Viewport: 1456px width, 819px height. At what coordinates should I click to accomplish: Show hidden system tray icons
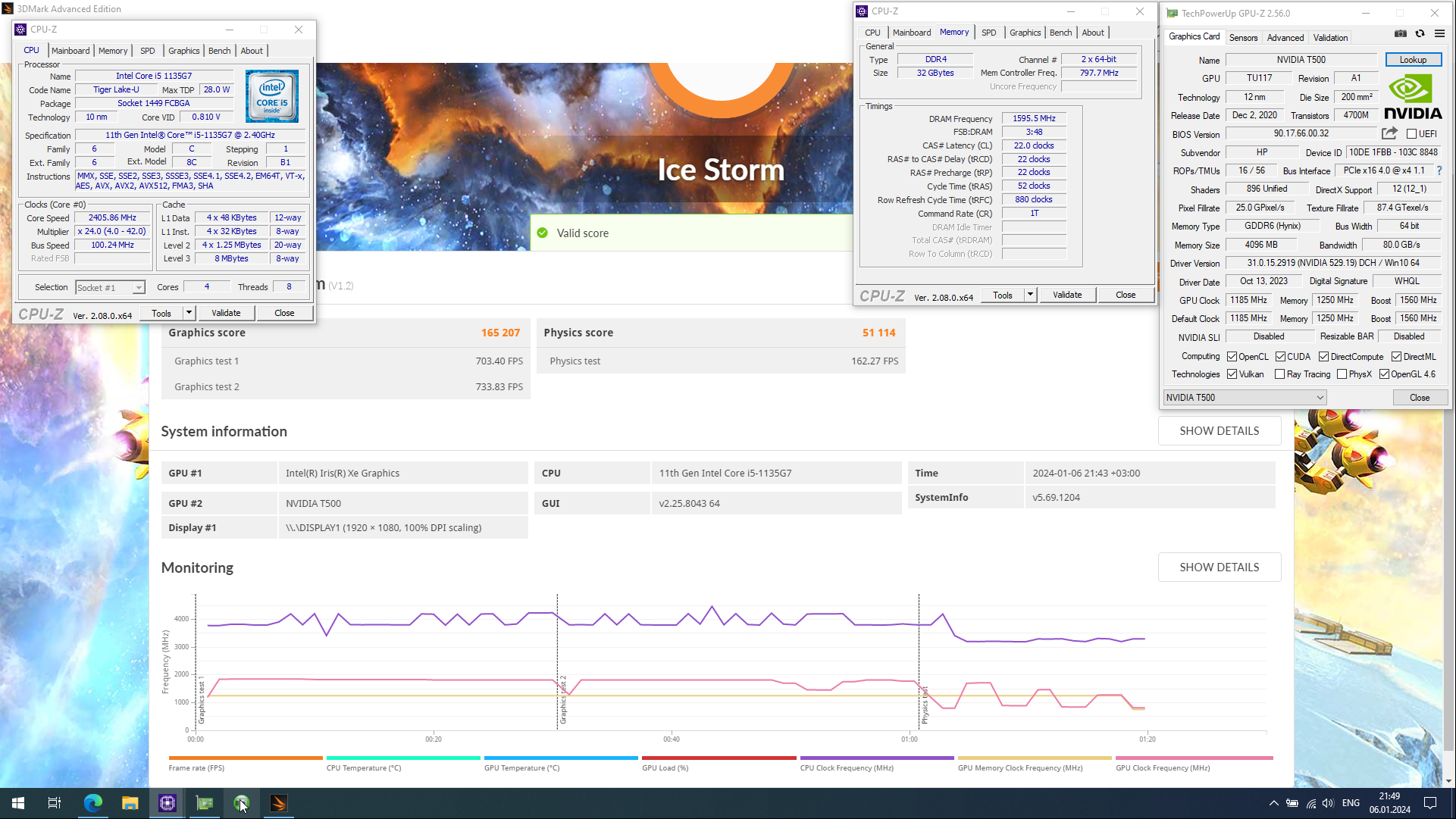1273,803
